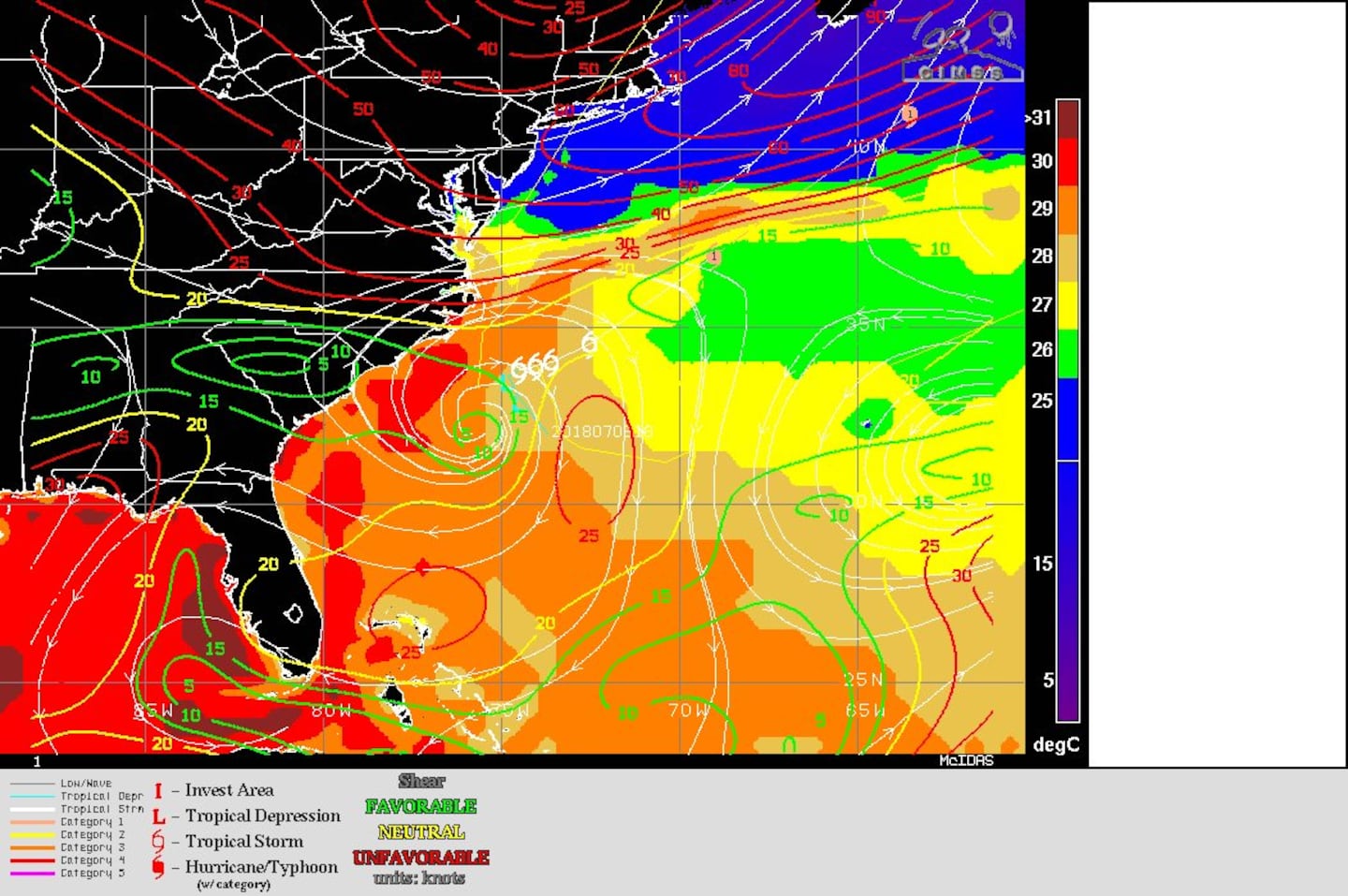
Task: Click the Hurricane/Typhoon legend symbol
Action: coord(158,868)
